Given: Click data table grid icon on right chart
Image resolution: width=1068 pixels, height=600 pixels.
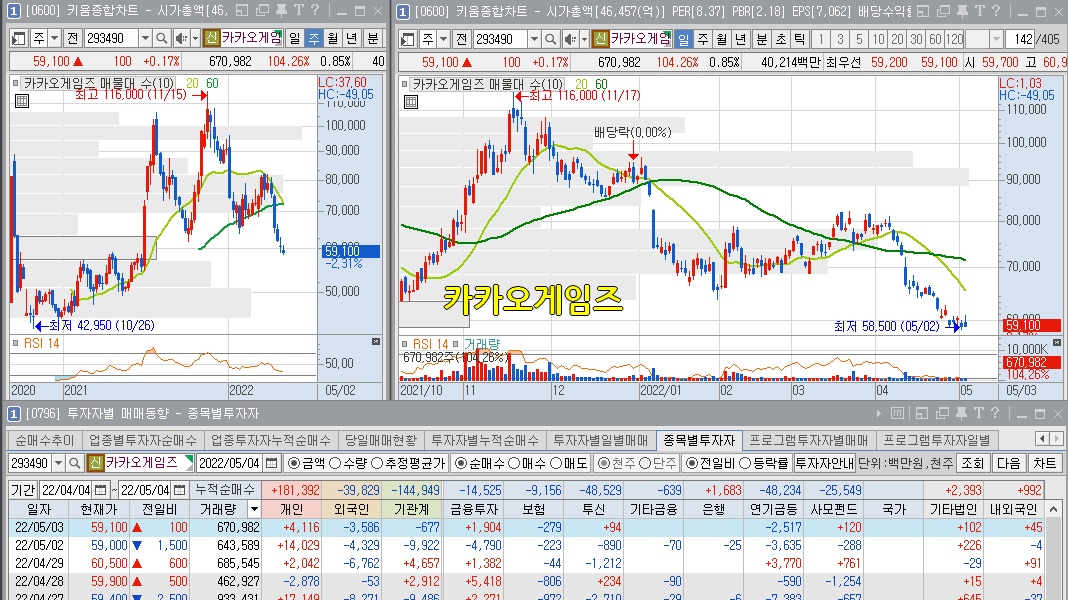Looking at the screenshot, I should click(411, 102).
